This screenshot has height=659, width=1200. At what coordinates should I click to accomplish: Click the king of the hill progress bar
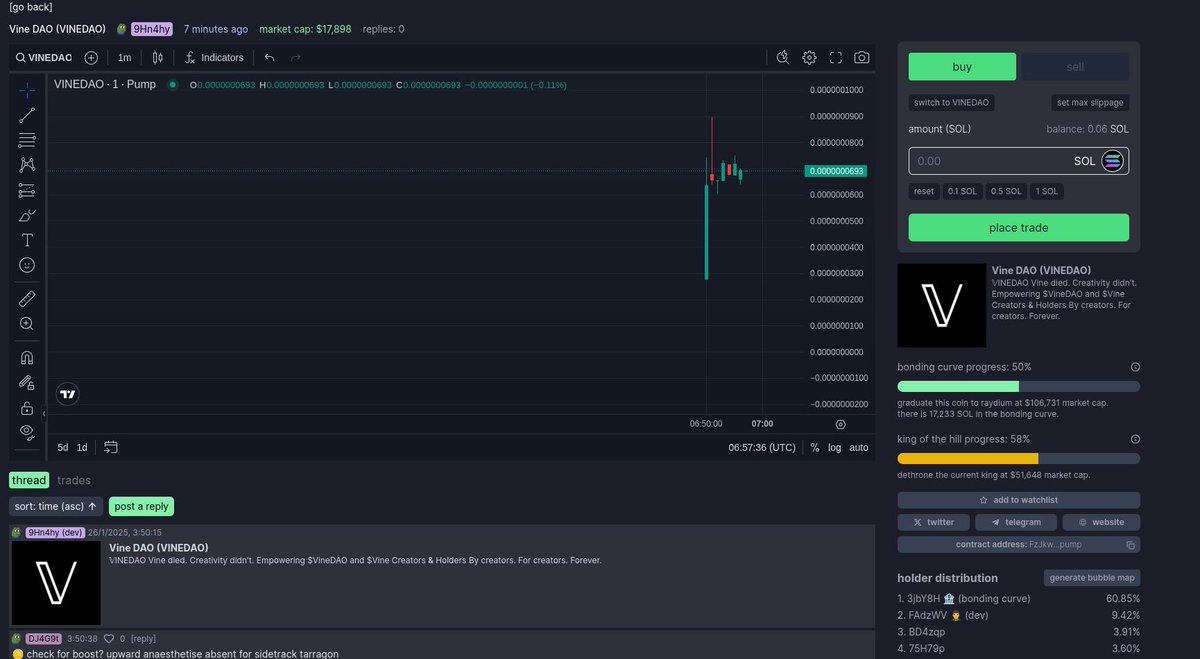[x=1018, y=458]
